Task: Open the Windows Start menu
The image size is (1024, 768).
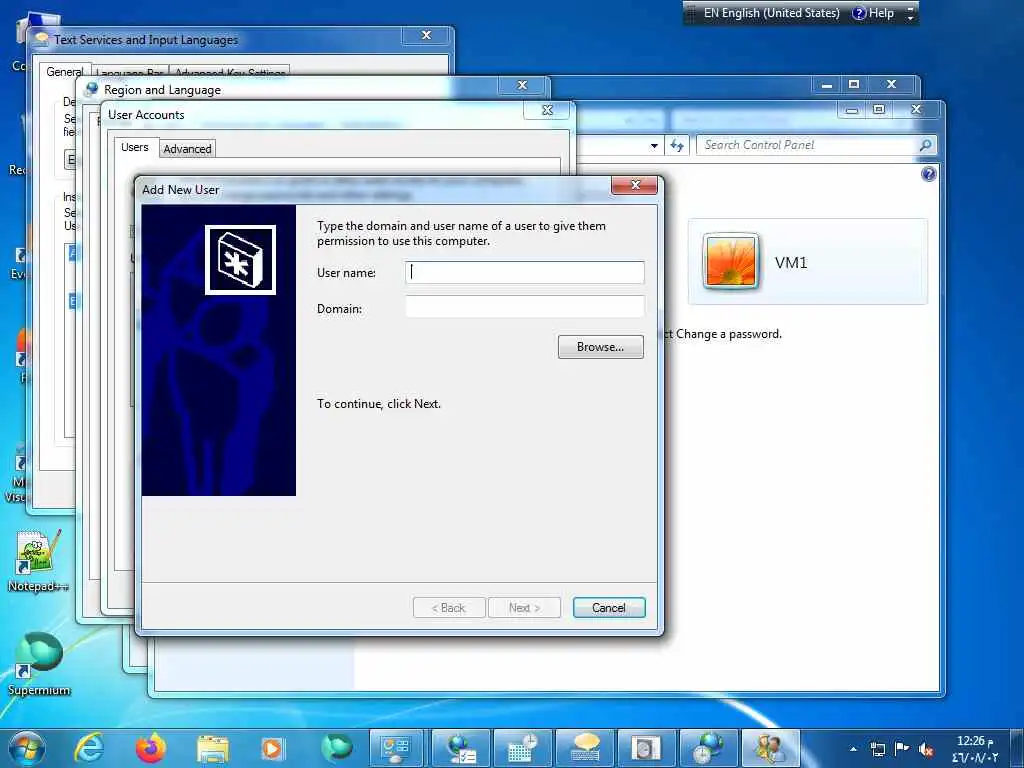Action: pos(25,748)
